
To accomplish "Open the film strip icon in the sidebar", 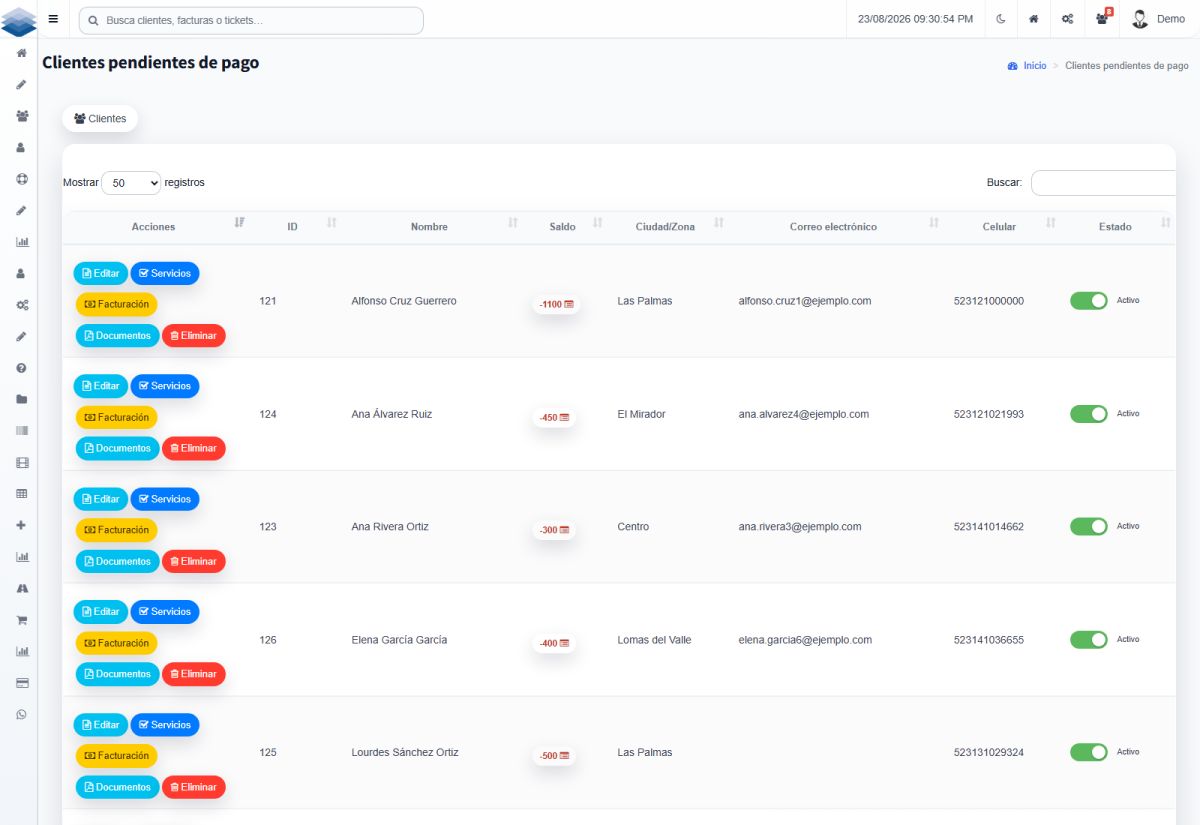I will tap(21, 462).
